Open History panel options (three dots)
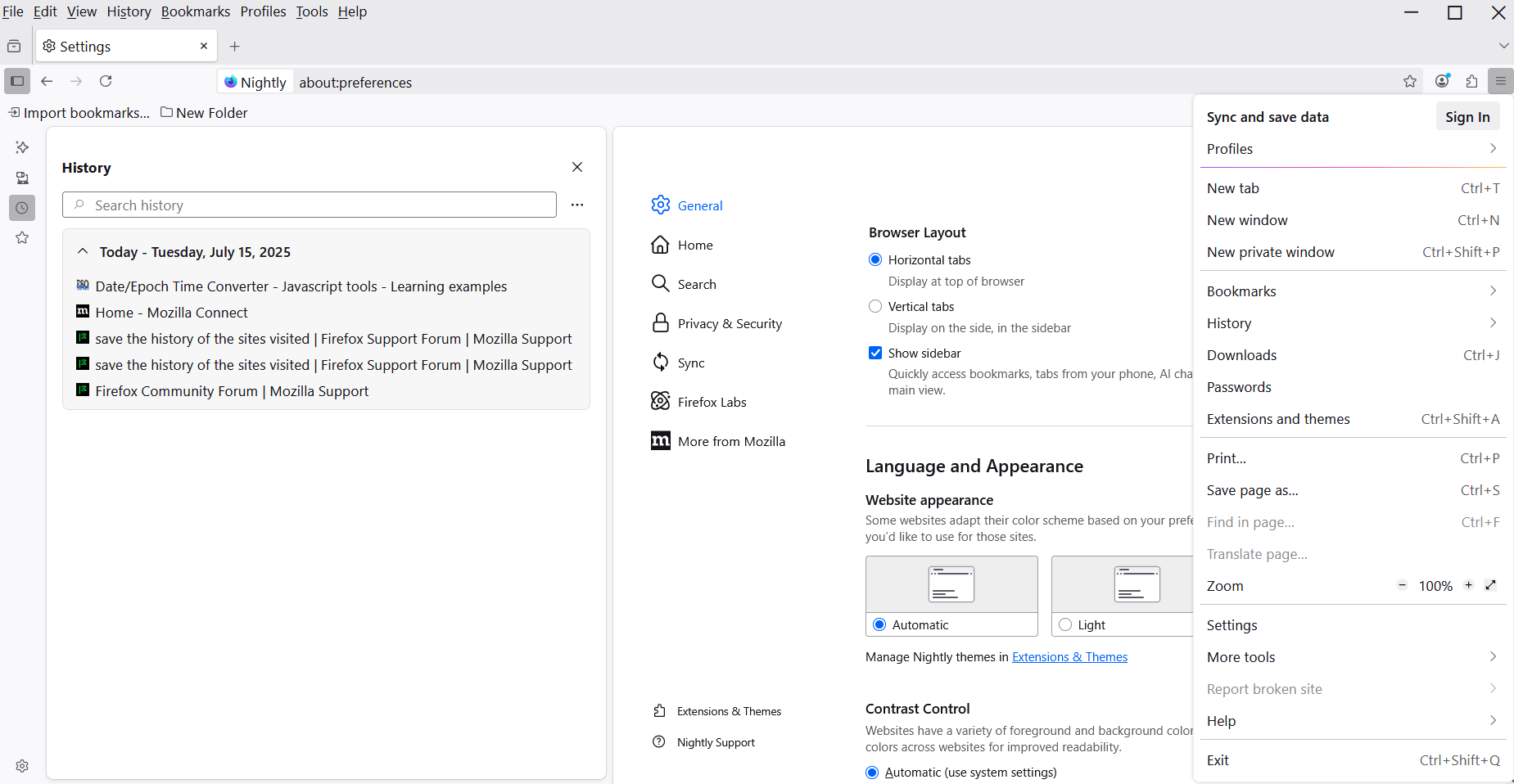Viewport: 1514px width, 784px height. coord(577,205)
